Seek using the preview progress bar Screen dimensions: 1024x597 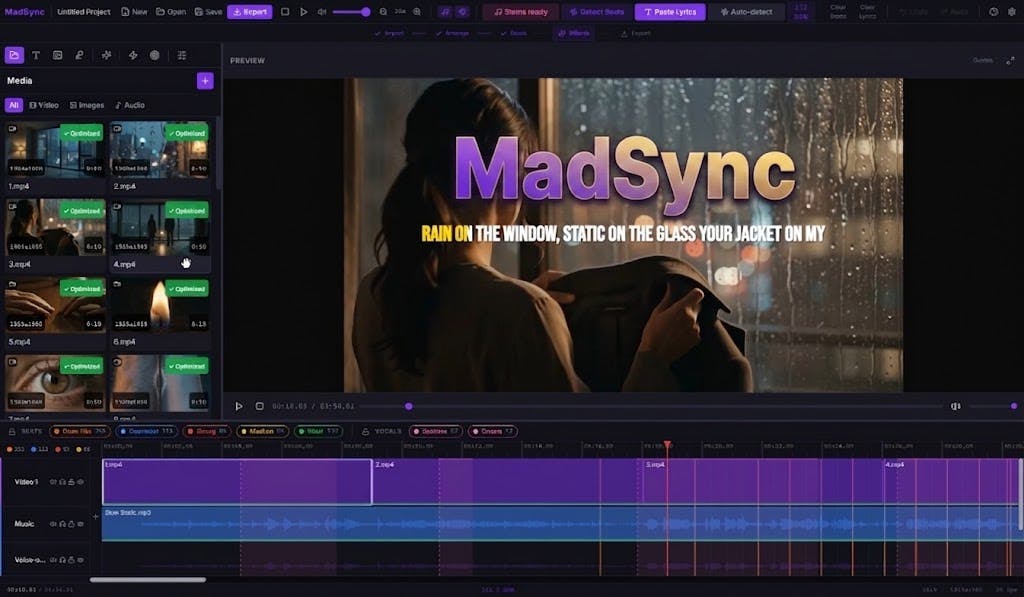[x=650, y=406]
